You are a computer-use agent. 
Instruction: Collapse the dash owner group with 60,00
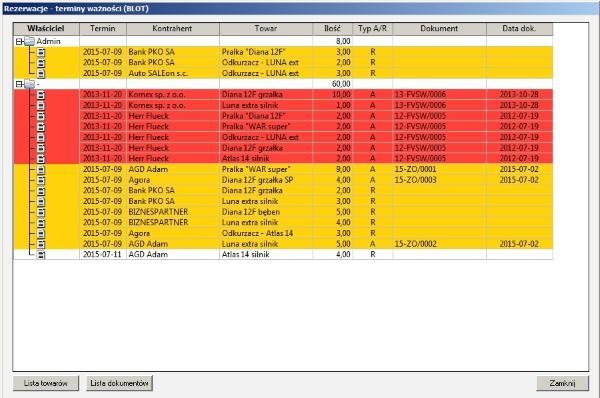[x=19, y=84]
